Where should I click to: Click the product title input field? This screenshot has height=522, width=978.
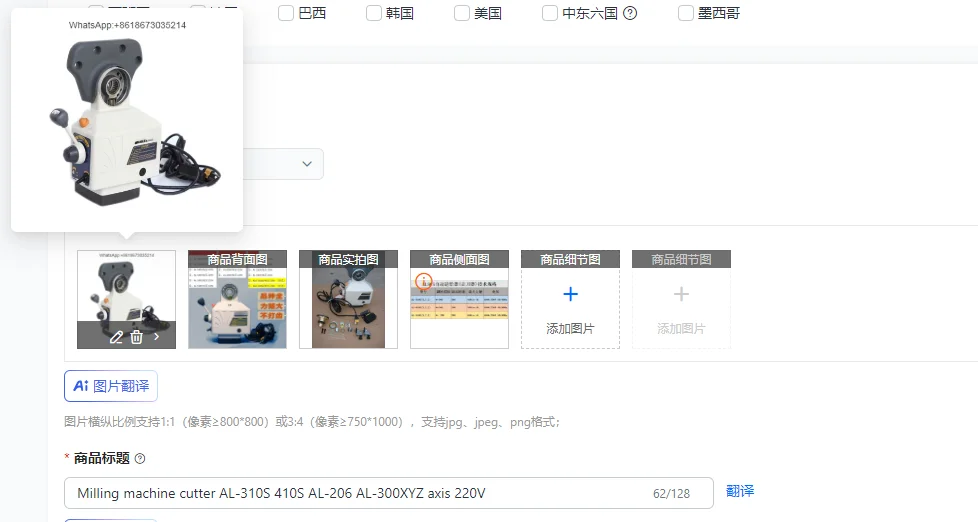click(389, 493)
